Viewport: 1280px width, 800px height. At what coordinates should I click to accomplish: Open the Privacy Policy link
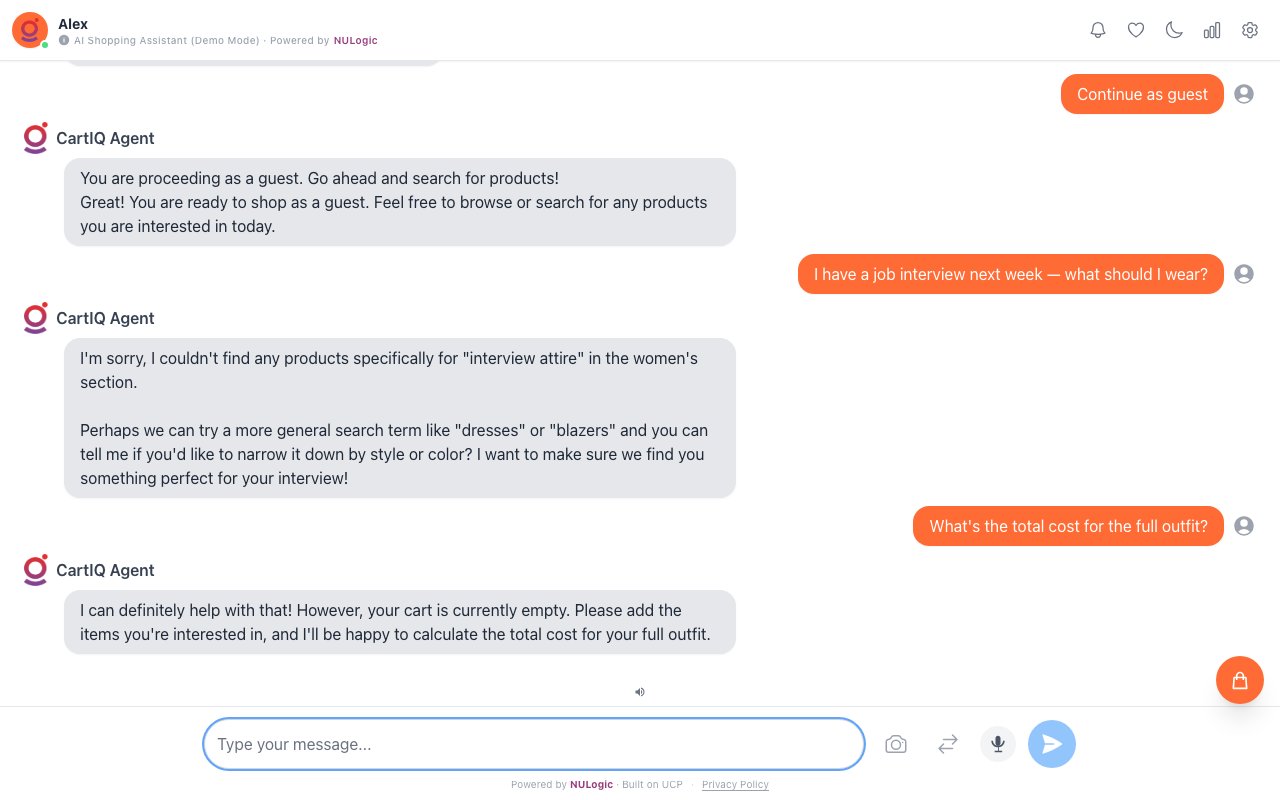tap(735, 785)
